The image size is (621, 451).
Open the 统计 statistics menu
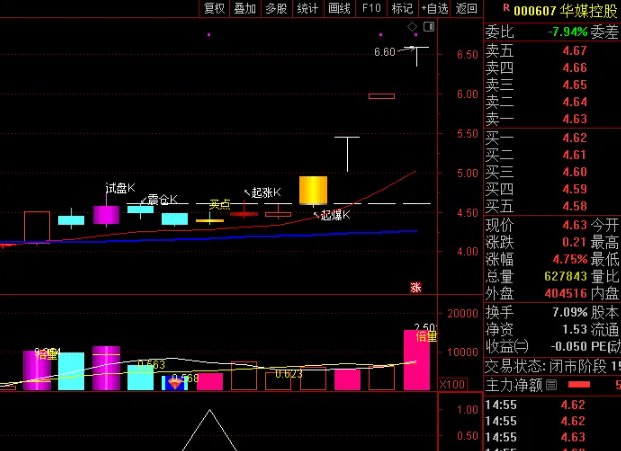pyautogui.click(x=308, y=8)
